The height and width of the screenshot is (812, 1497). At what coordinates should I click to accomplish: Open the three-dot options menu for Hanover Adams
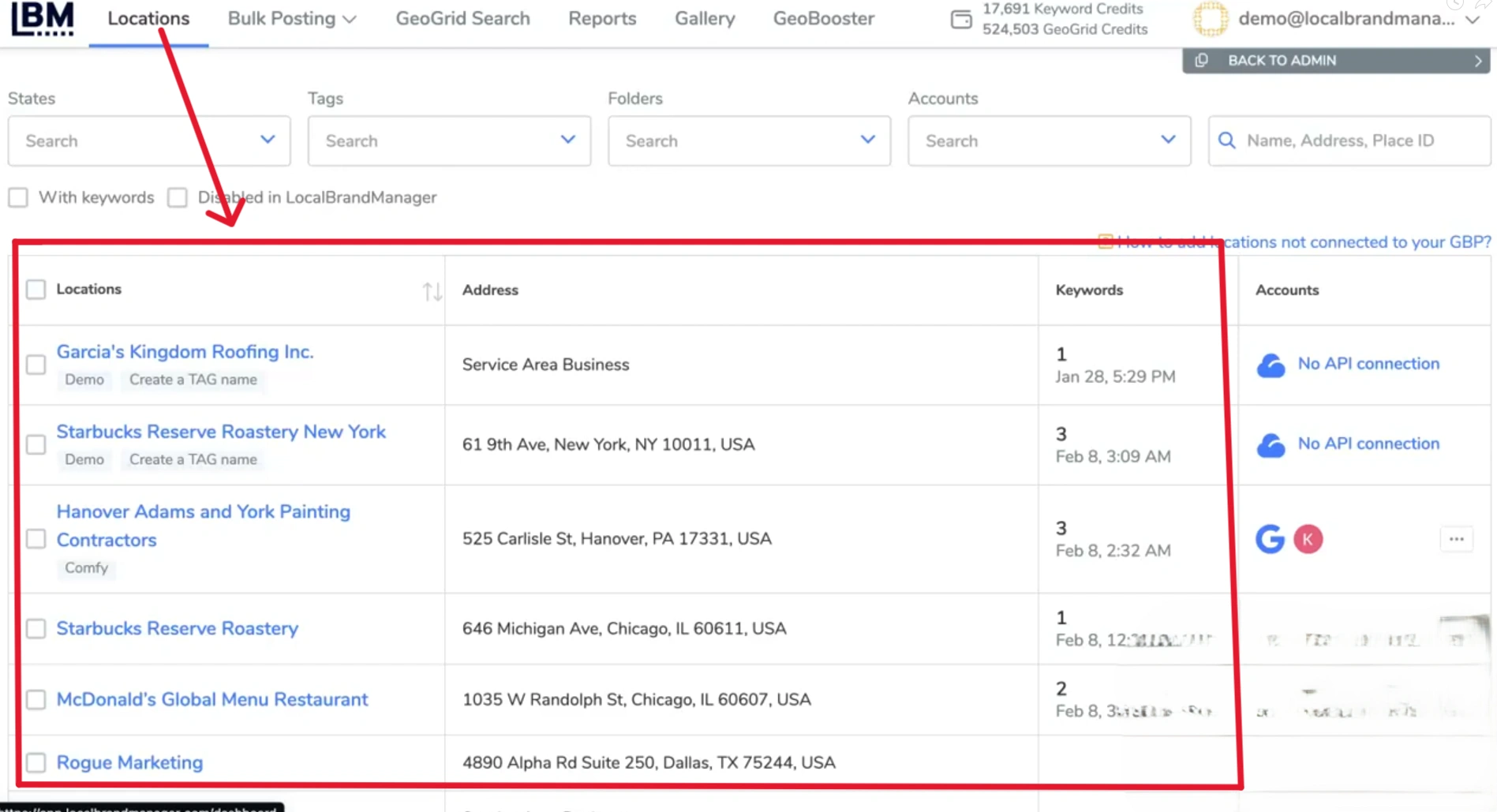pyautogui.click(x=1458, y=539)
